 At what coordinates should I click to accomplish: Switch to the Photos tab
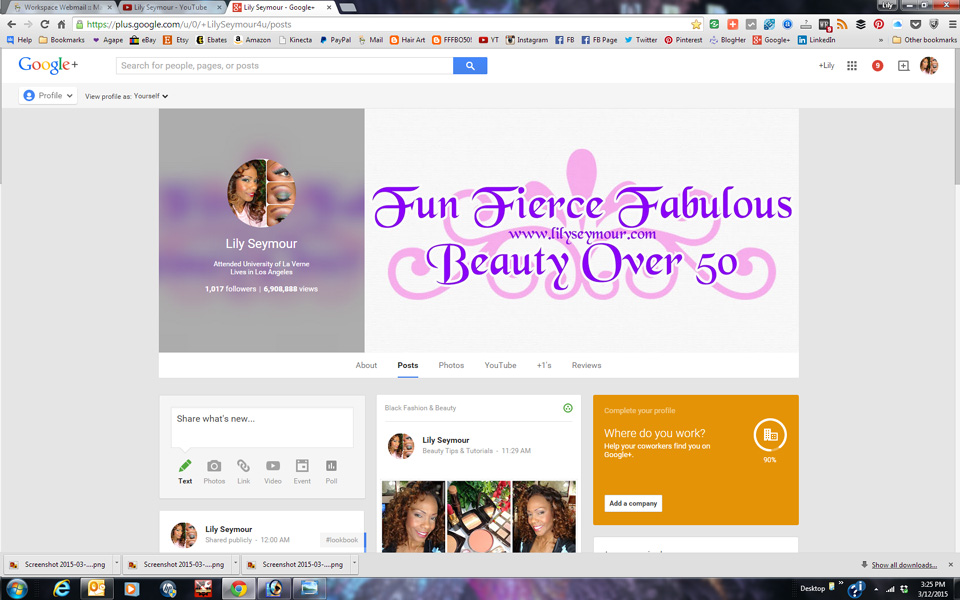(451, 365)
